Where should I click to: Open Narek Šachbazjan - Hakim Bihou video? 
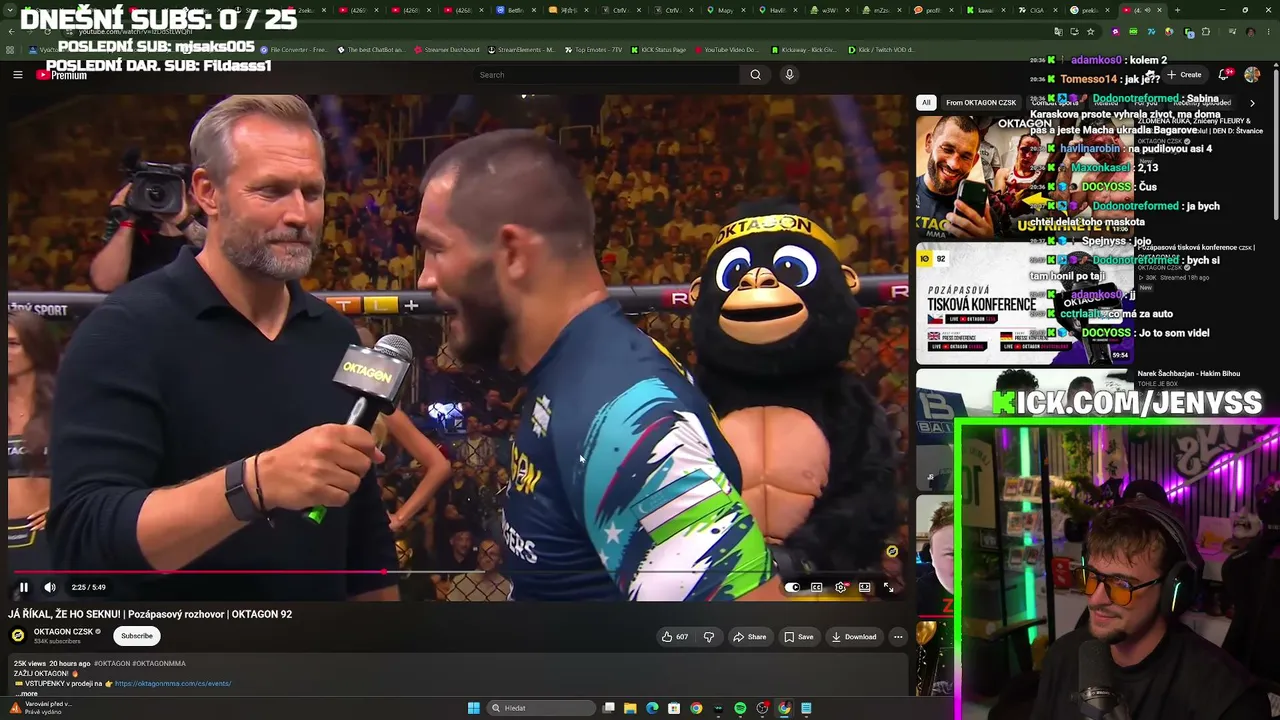click(1189, 374)
